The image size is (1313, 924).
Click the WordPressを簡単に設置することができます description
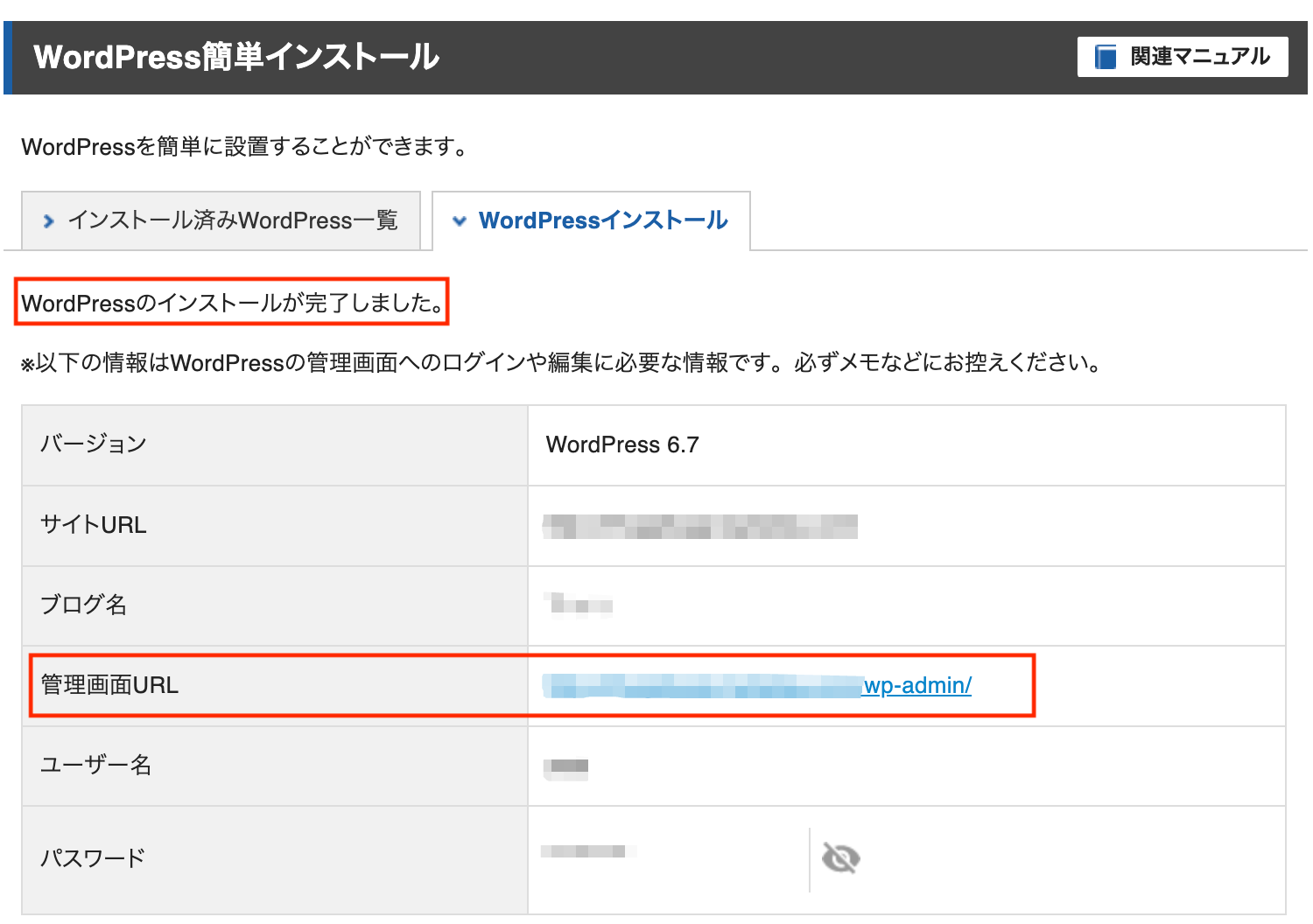point(244,146)
